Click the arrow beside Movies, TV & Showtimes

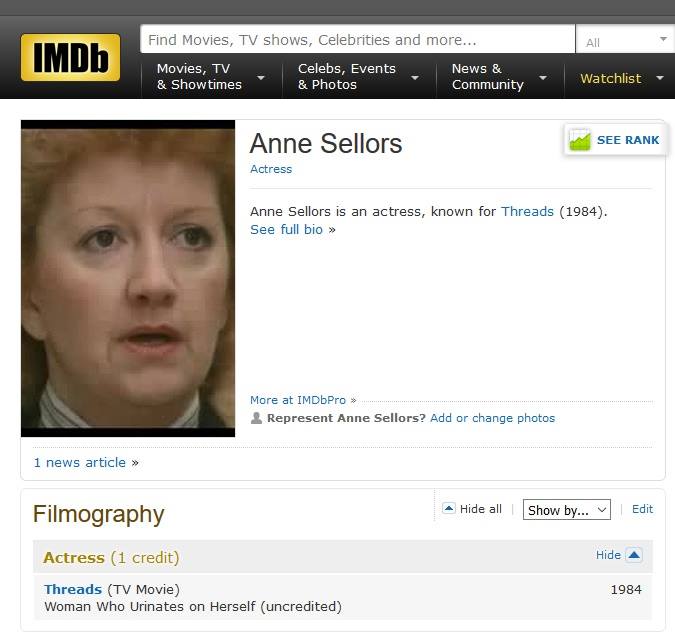[260, 77]
